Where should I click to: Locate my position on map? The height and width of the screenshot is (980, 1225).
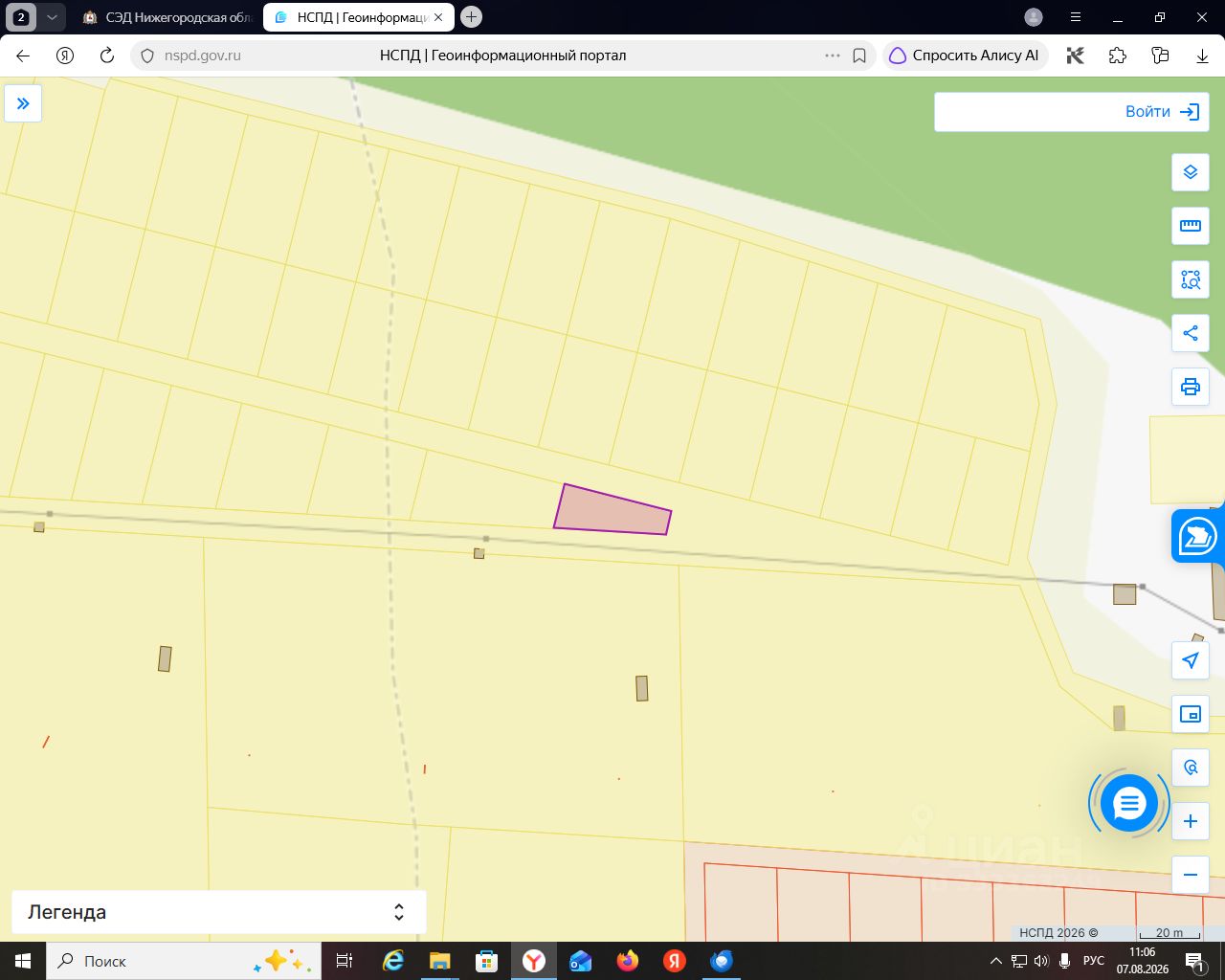(1191, 660)
